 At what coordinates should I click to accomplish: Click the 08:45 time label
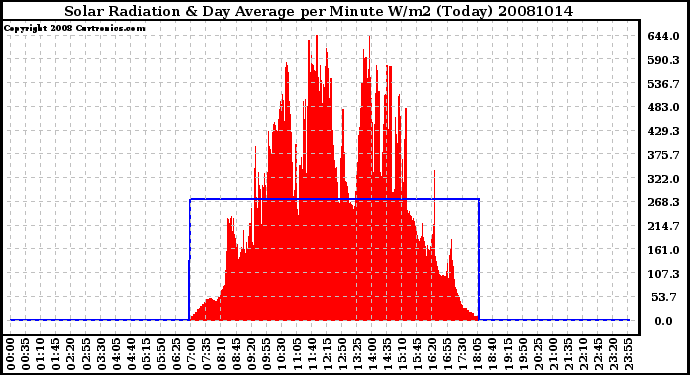click(236, 354)
